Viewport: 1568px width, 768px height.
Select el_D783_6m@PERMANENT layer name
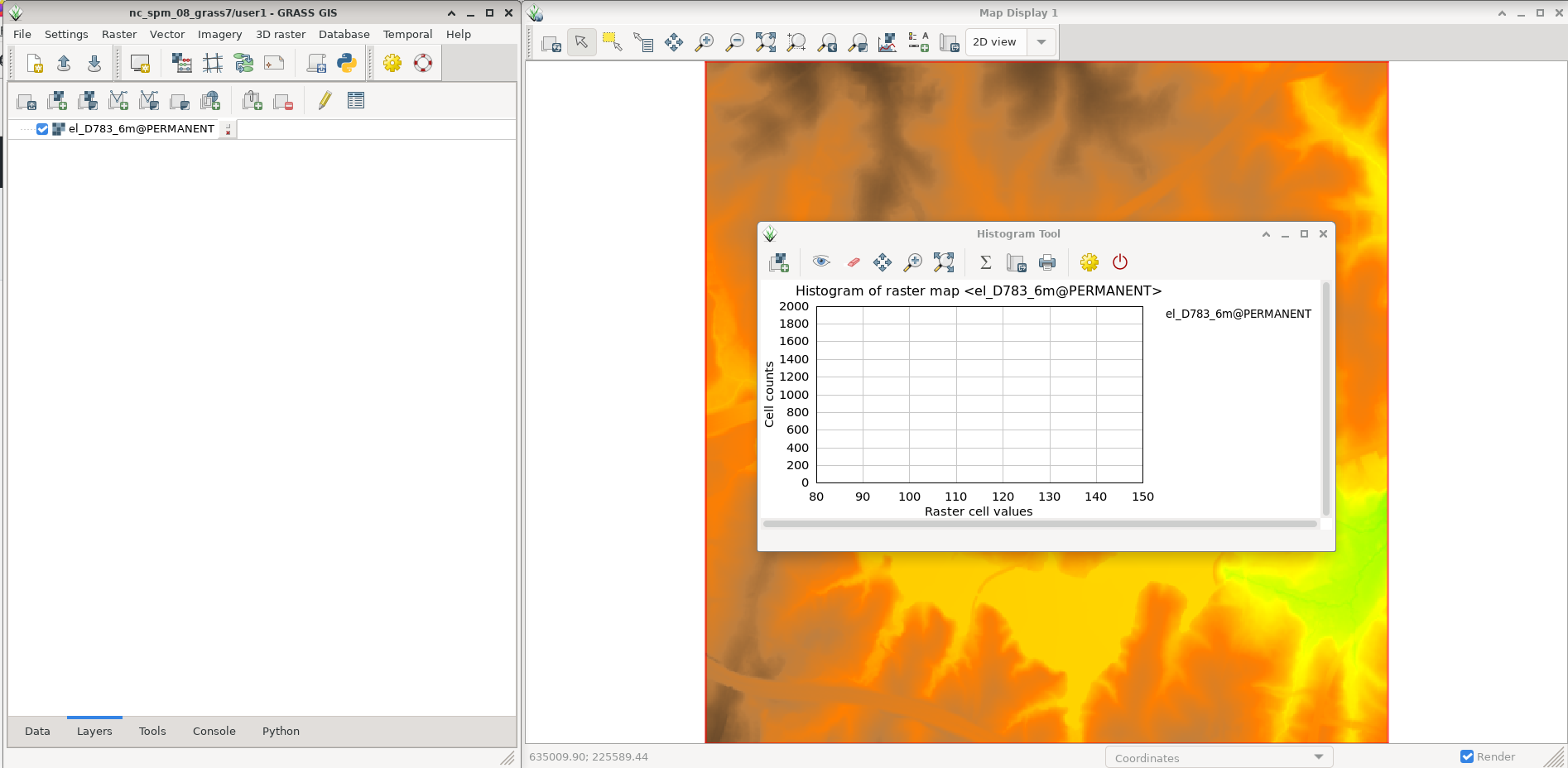tap(142, 129)
